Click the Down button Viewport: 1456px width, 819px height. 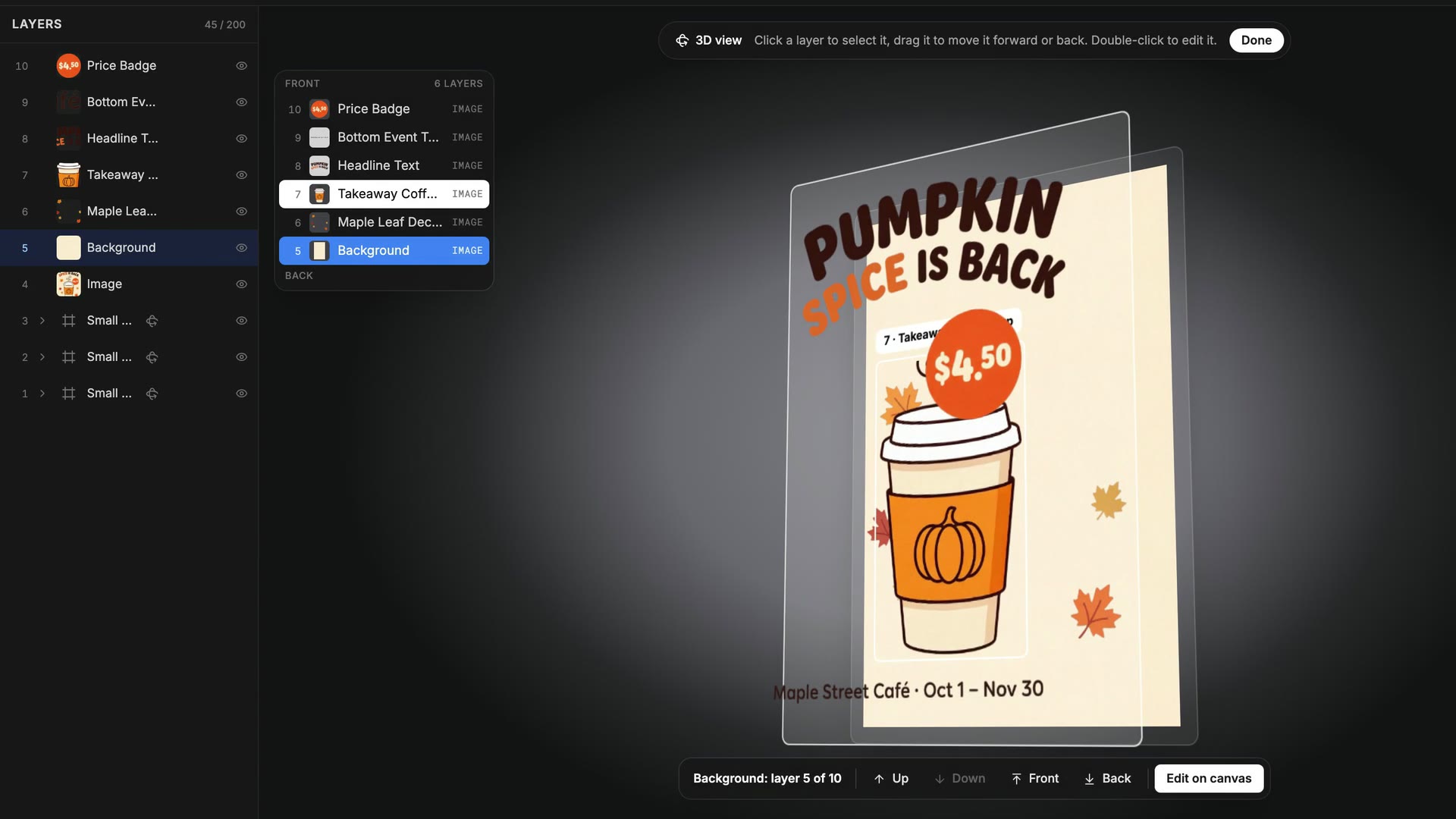(960, 779)
